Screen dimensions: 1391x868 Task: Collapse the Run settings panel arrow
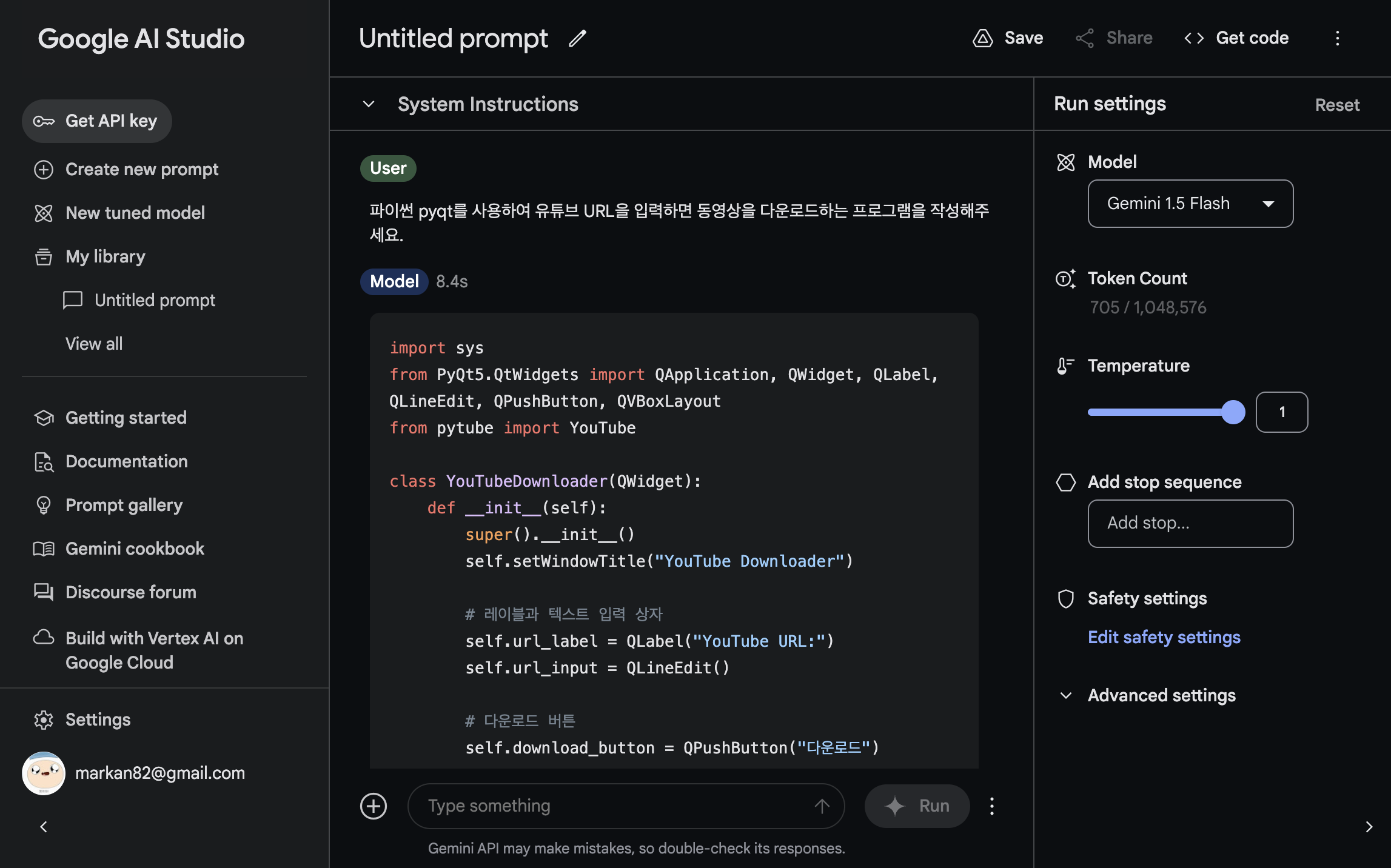click(x=1369, y=827)
